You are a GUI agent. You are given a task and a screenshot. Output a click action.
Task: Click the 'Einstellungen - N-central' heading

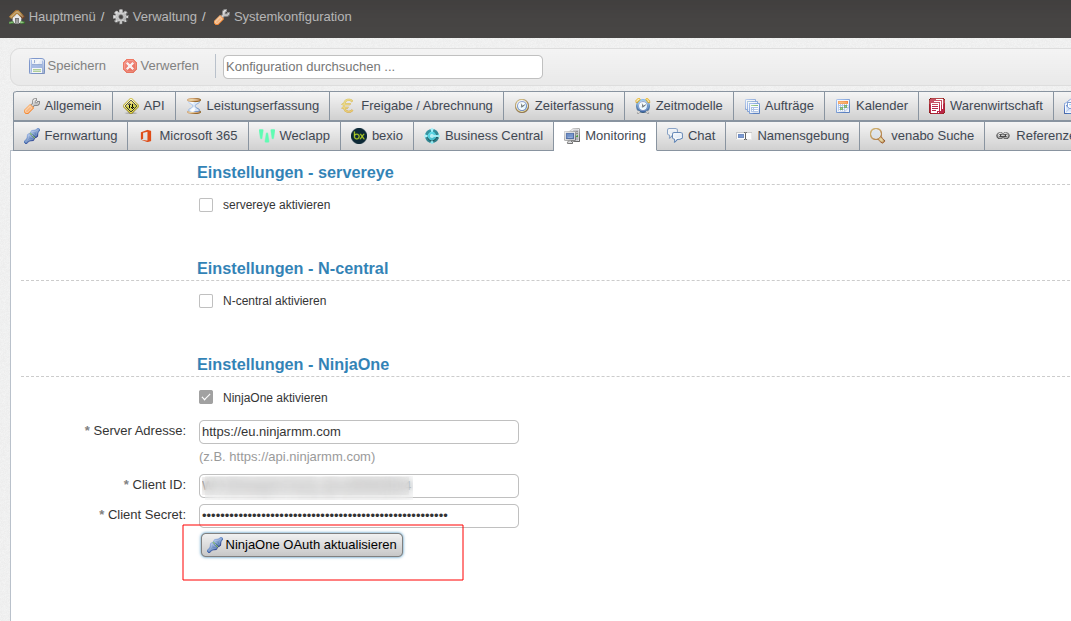pyautogui.click(x=292, y=268)
